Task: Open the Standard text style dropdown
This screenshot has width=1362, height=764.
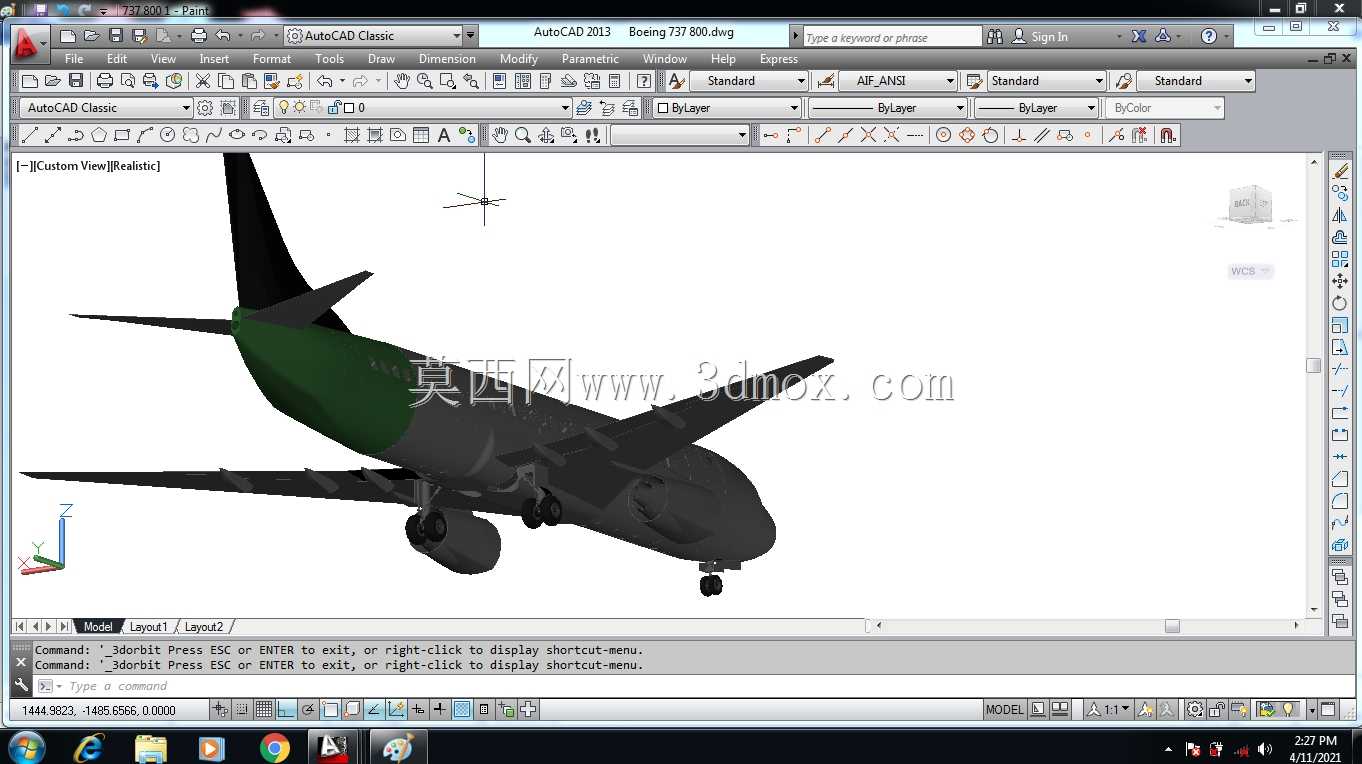Action: click(749, 81)
